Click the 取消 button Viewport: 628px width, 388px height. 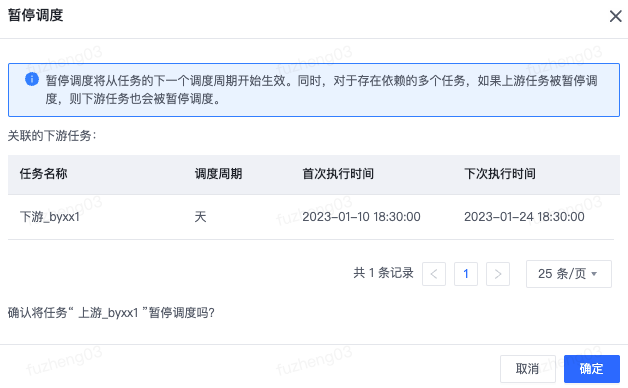pos(527,368)
